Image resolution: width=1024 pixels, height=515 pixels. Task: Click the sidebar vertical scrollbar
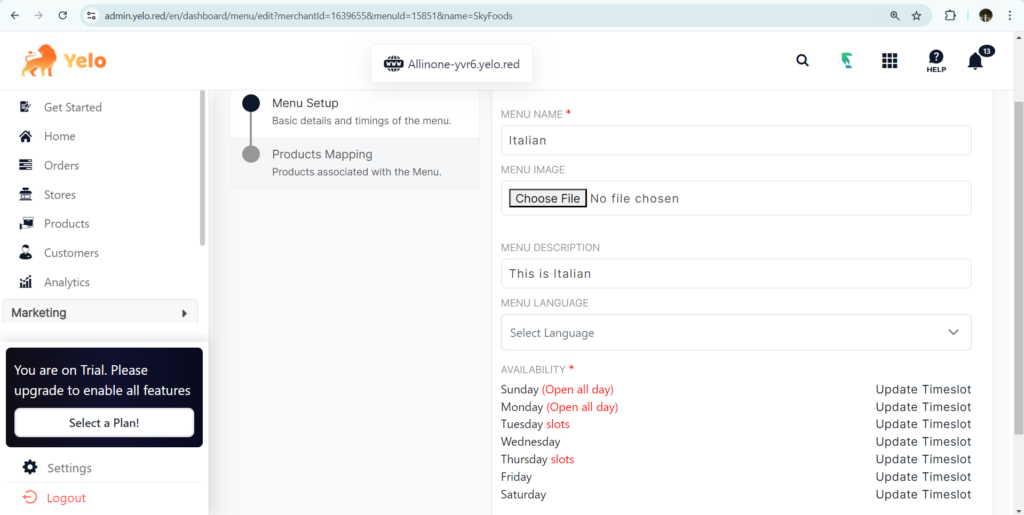pyautogui.click(x=202, y=168)
